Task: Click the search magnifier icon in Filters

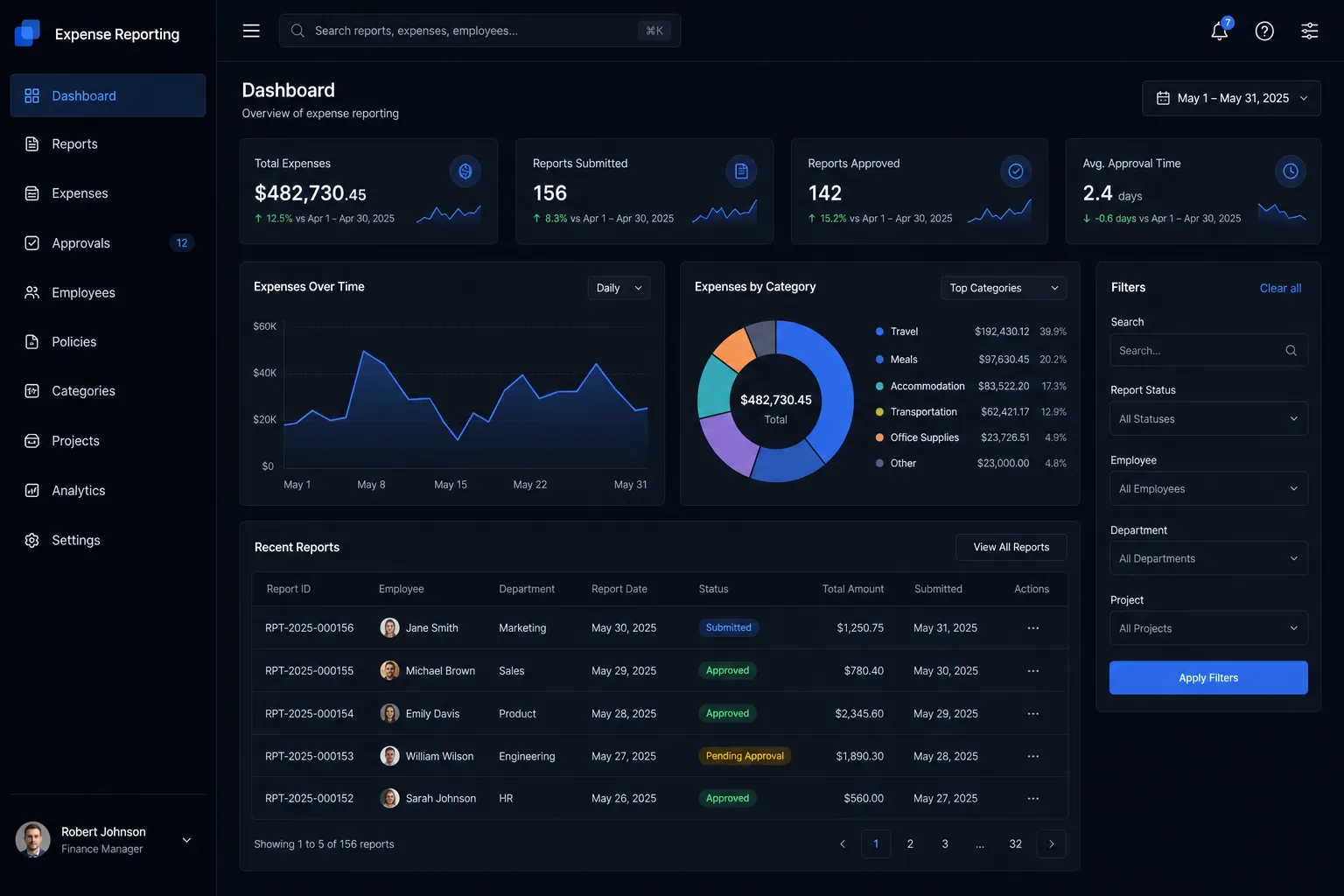Action: pos(1291,350)
